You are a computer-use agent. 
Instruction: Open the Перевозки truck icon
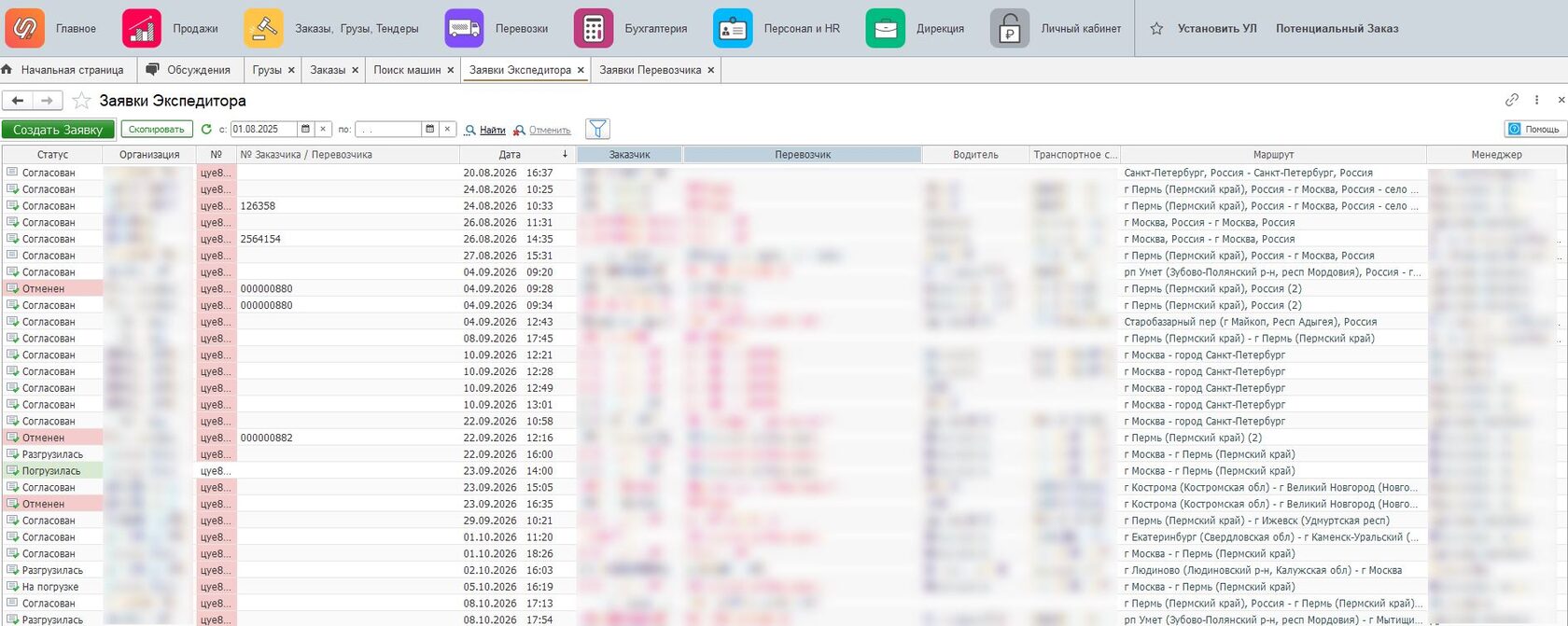pyautogui.click(x=464, y=28)
